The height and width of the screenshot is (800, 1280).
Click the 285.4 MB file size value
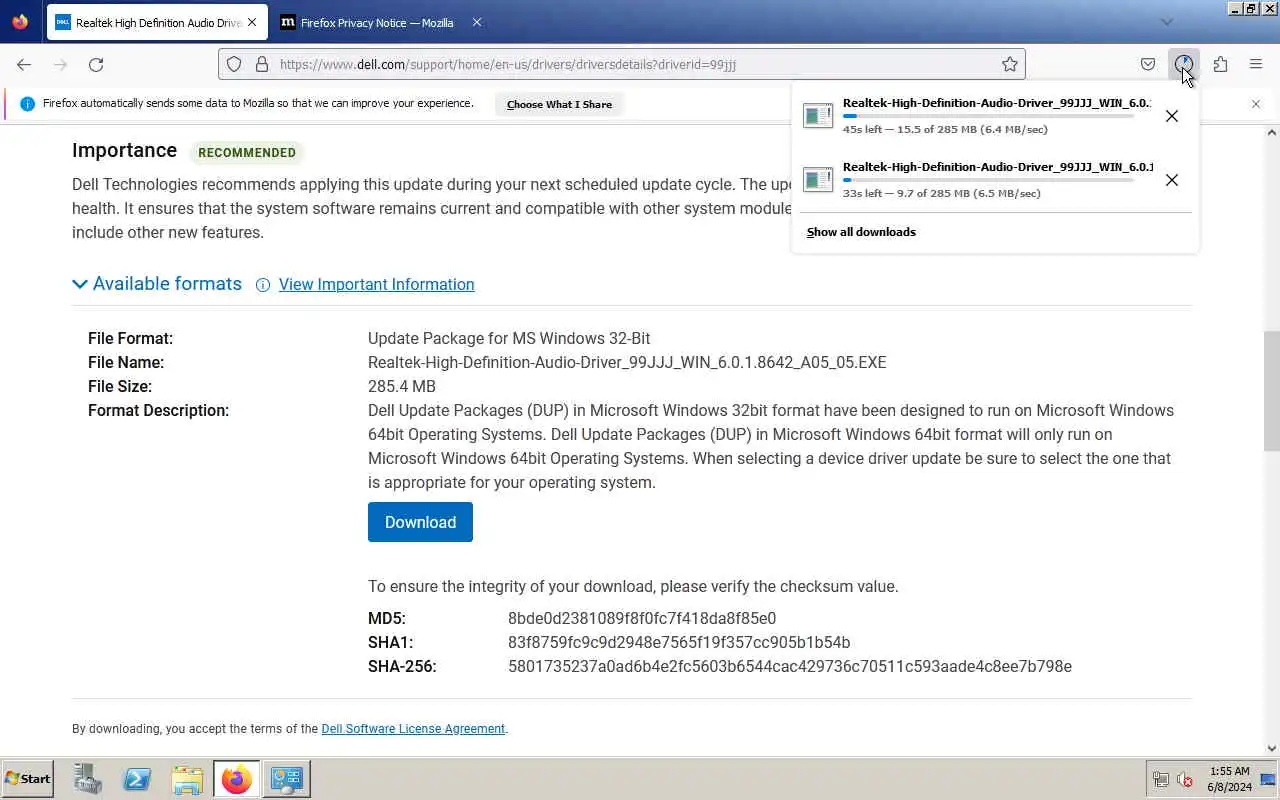click(402, 387)
